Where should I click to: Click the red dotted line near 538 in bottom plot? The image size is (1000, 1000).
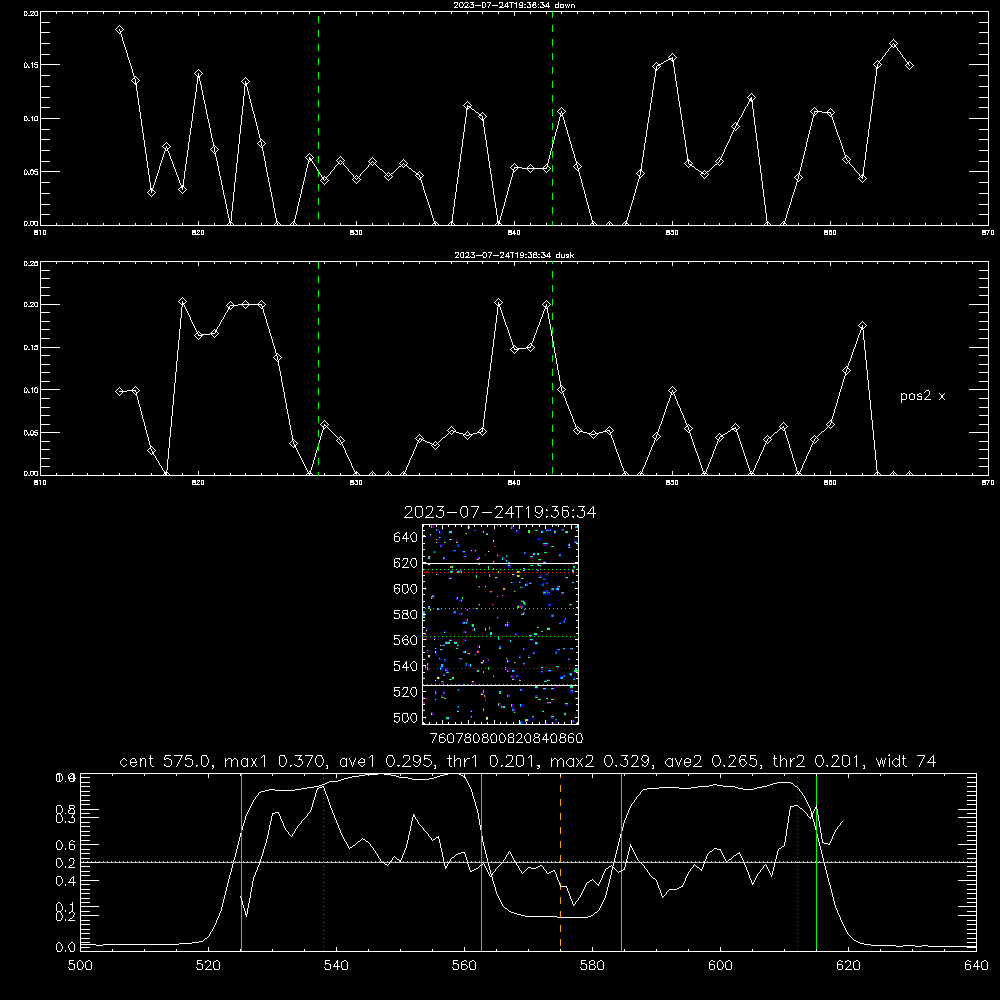[x=323, y=861]
